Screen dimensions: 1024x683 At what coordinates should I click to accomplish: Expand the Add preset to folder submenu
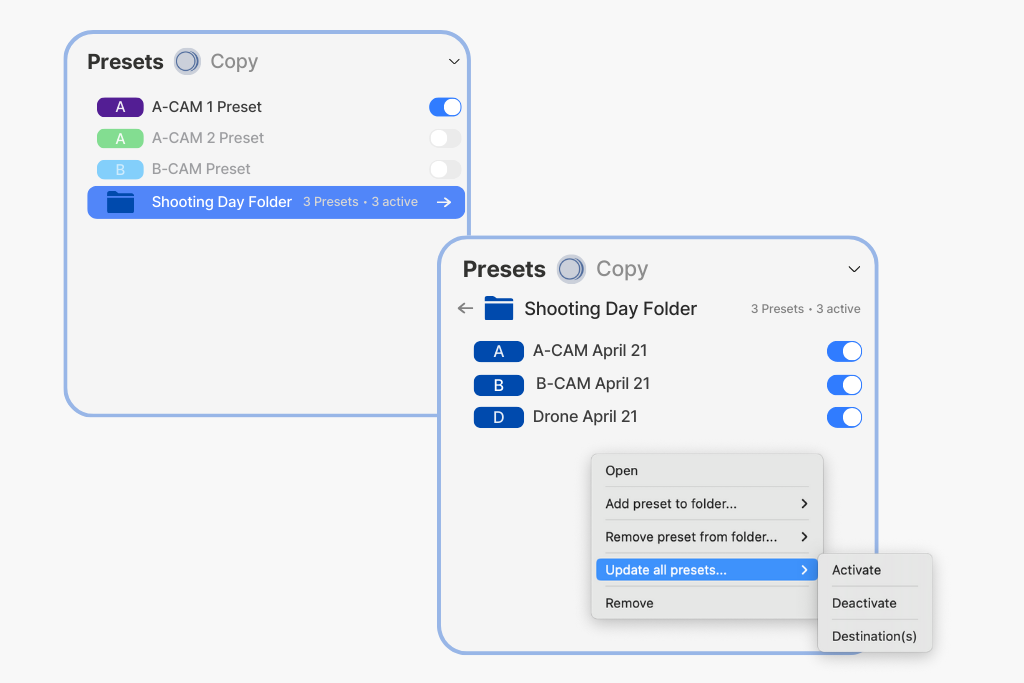click(x=706, y=504)
